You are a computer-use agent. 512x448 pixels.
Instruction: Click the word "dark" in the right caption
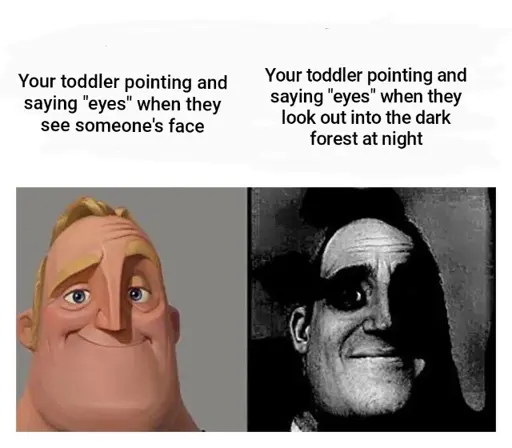pos(434,118)
